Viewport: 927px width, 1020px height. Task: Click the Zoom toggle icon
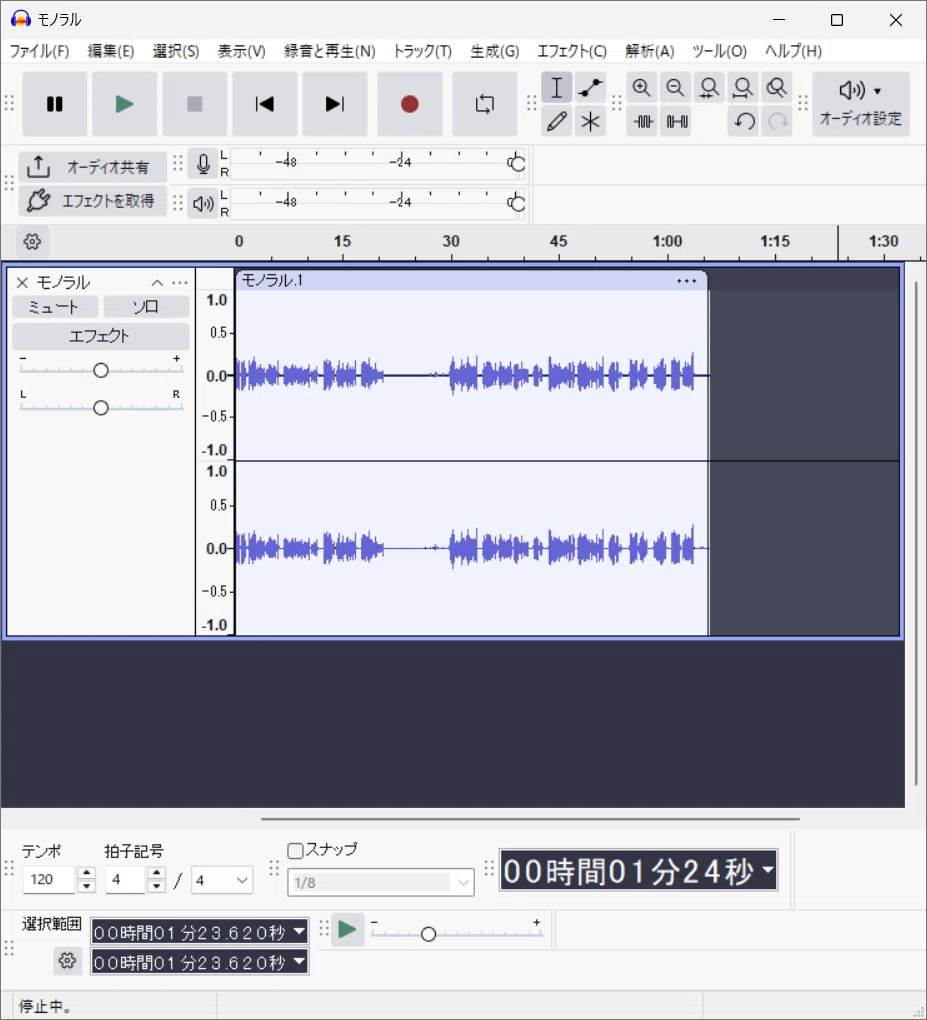click(777, 88)
